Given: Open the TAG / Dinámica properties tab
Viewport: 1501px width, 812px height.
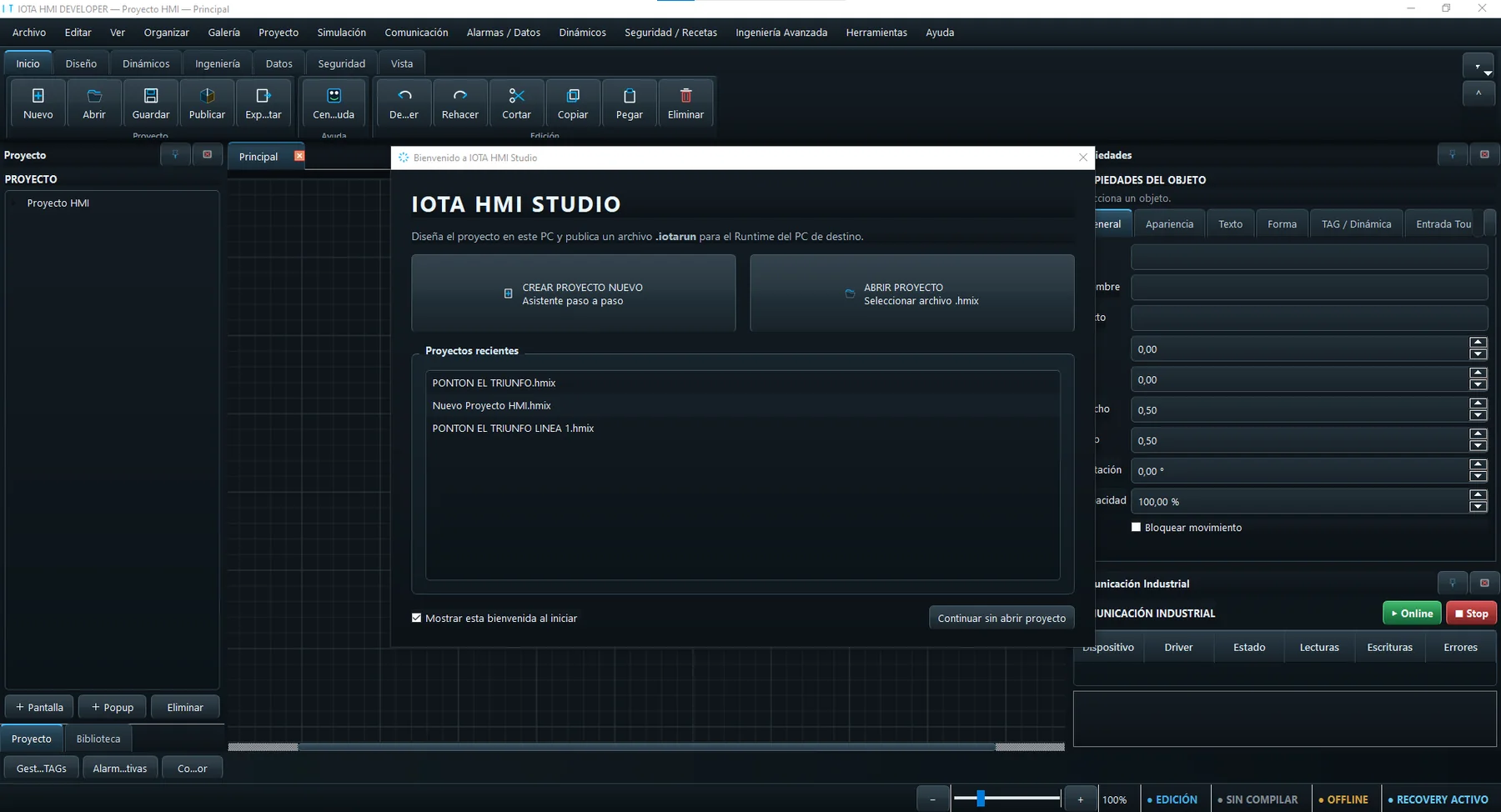Looking at the screenshot, I should 1356,223.
